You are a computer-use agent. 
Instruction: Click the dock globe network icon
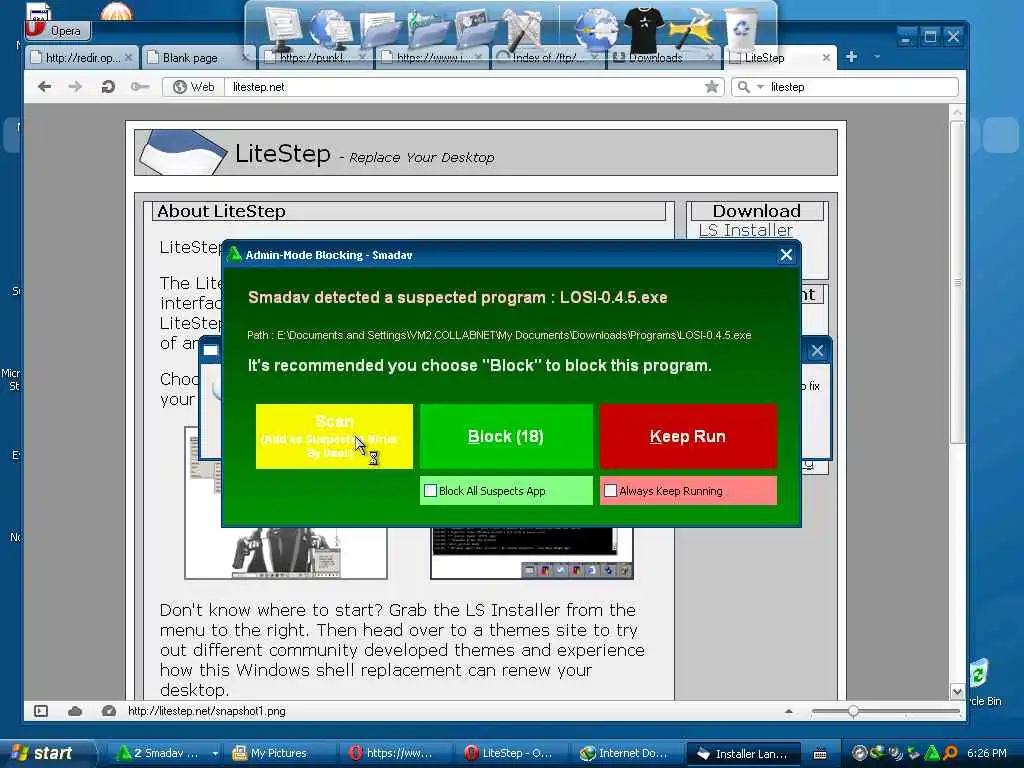tap(330, 27)
